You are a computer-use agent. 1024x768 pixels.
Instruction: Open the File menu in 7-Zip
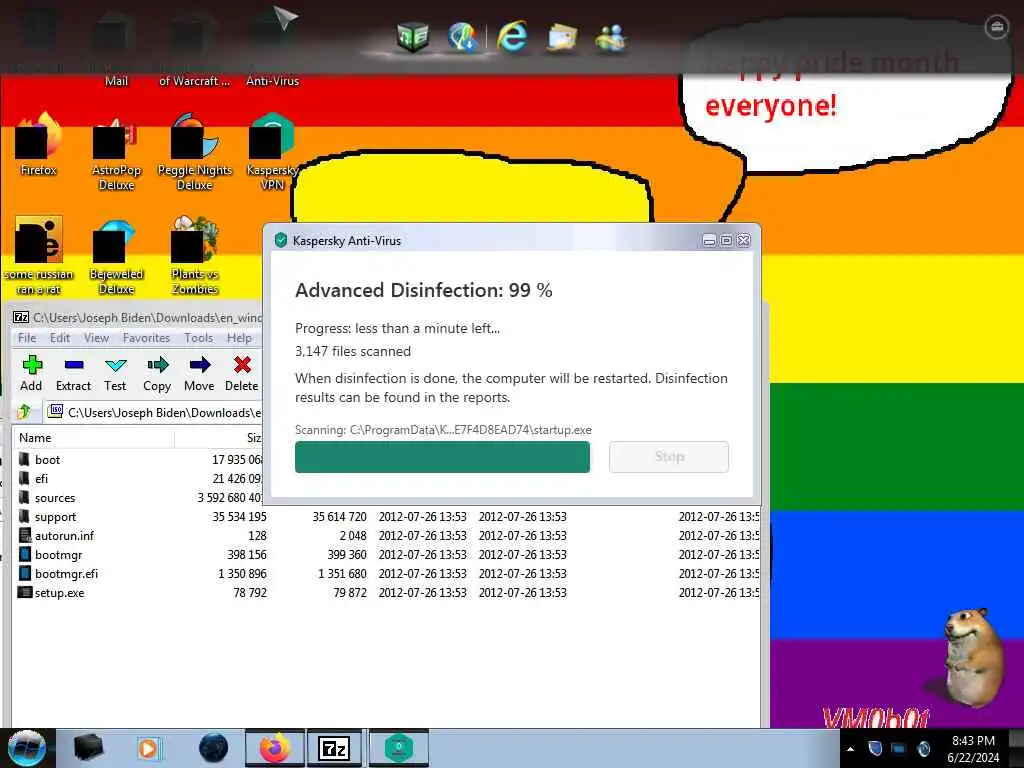click(27, 338)
